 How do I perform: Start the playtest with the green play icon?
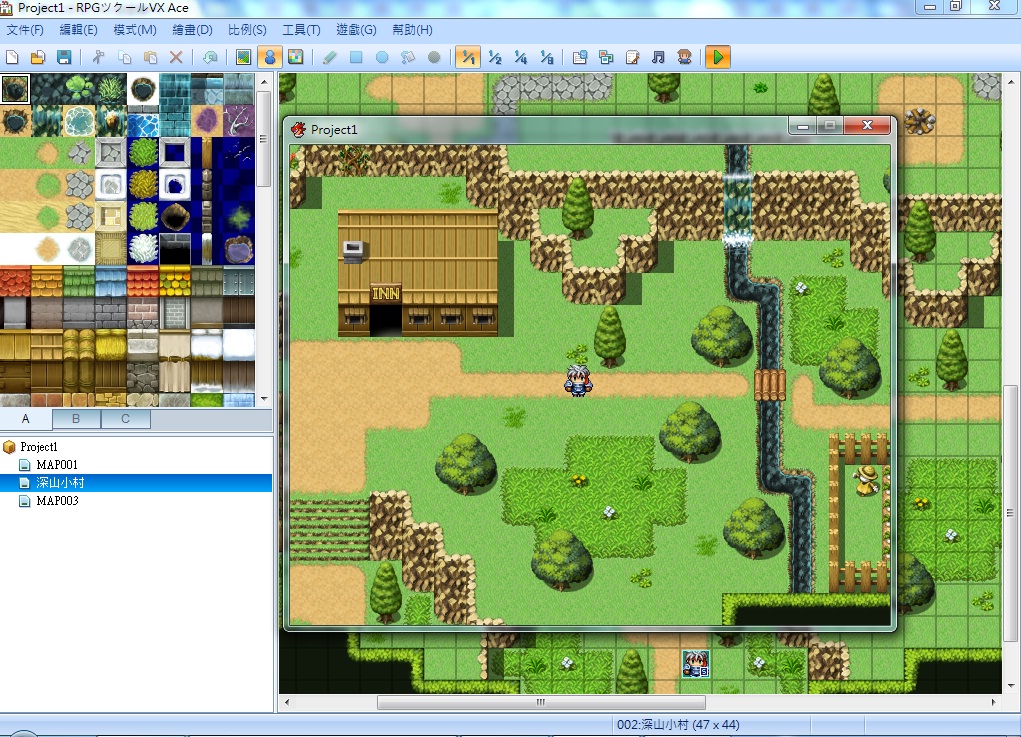click(718, 57)
